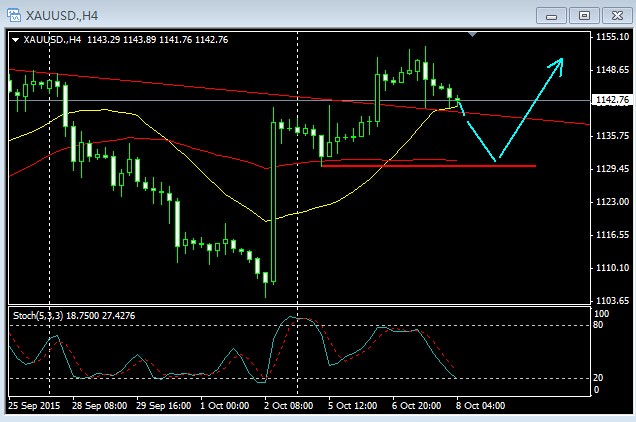The image size is (636, 422).
Task: Click the 1148.65 price scale value
Action: 612,70
